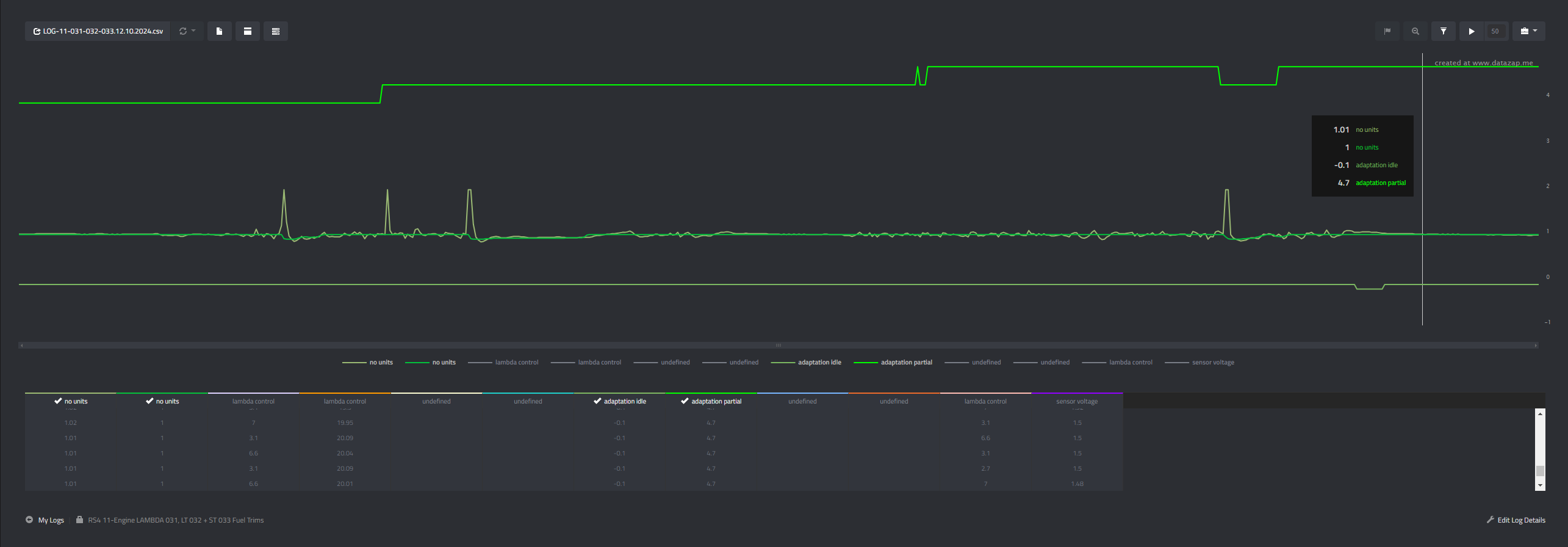Image resolution: width=1568 pixels, height=547 pixels.
Task: Open the LOG-11-031-032-033.12.10.2024.csv file button
Action: (98, 31)
